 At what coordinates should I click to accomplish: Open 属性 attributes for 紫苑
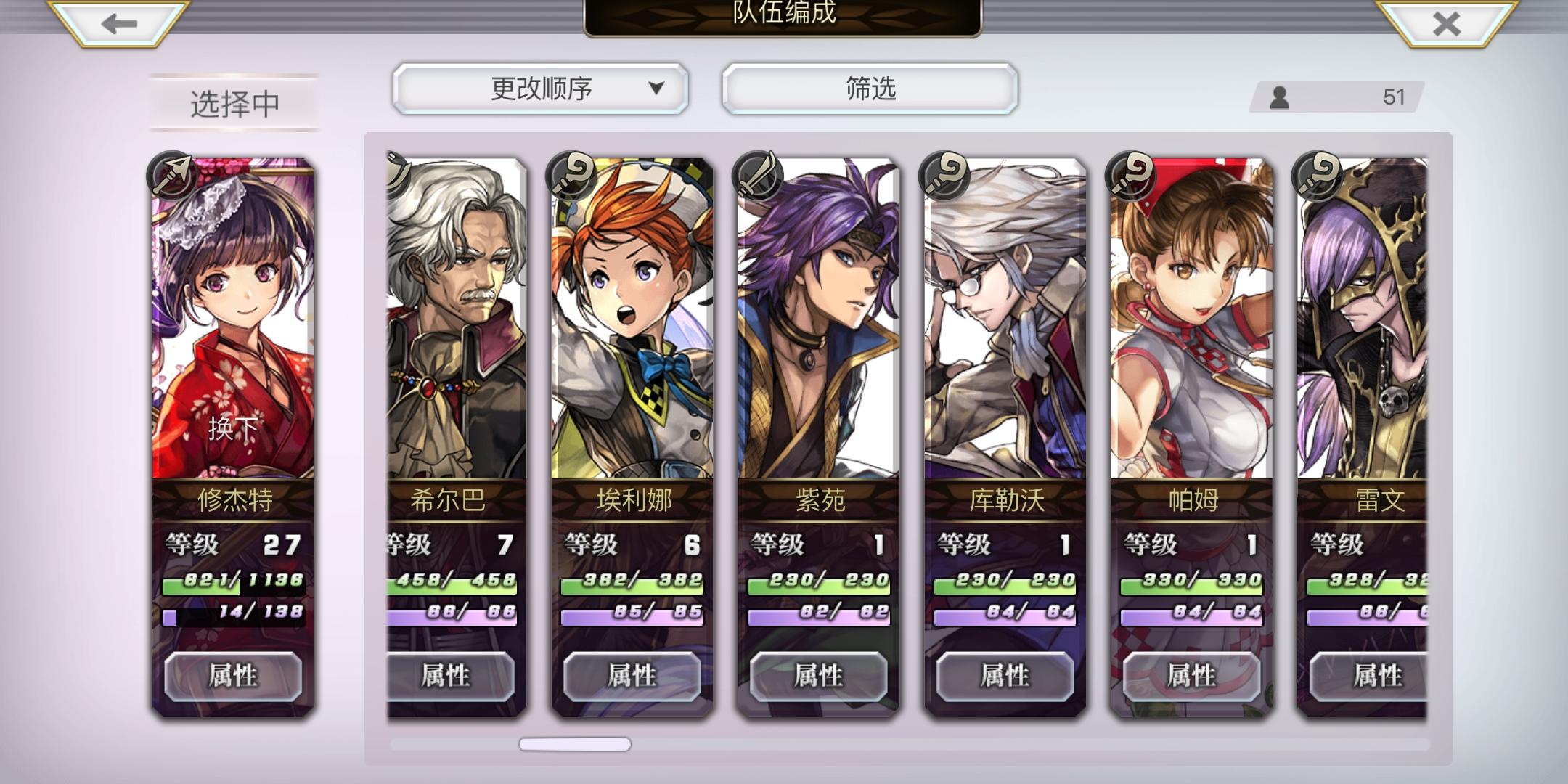click(819, 676)
